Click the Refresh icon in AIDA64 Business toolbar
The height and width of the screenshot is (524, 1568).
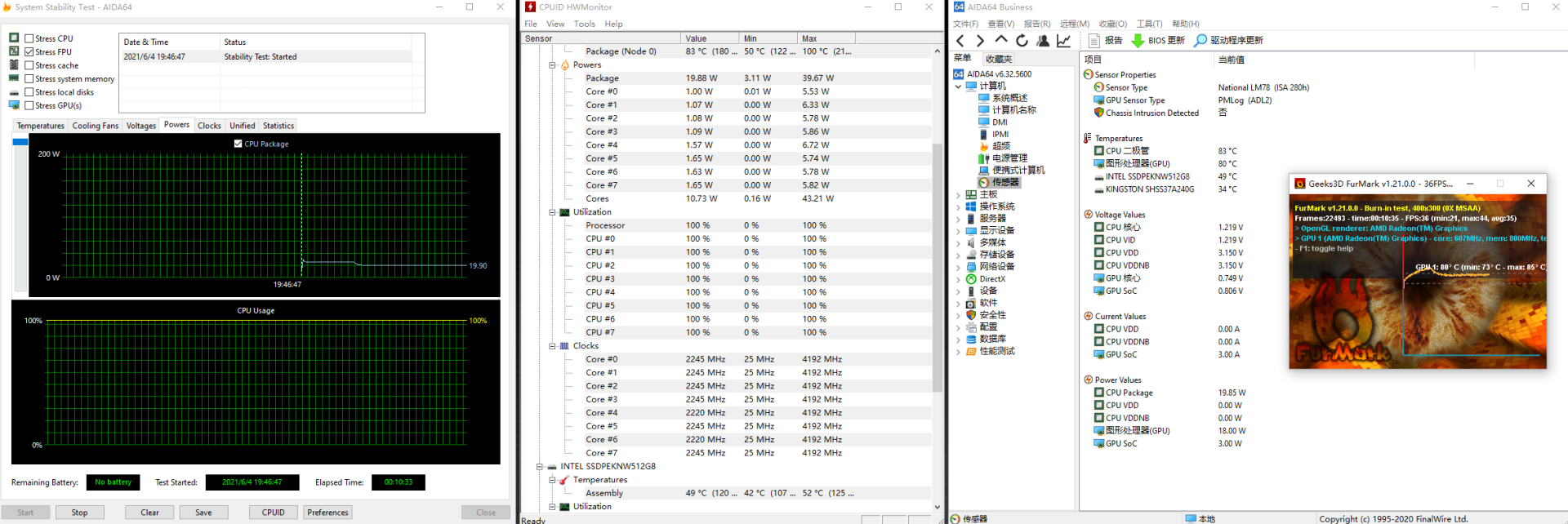pyautogui.click(x=1022, y=40)
